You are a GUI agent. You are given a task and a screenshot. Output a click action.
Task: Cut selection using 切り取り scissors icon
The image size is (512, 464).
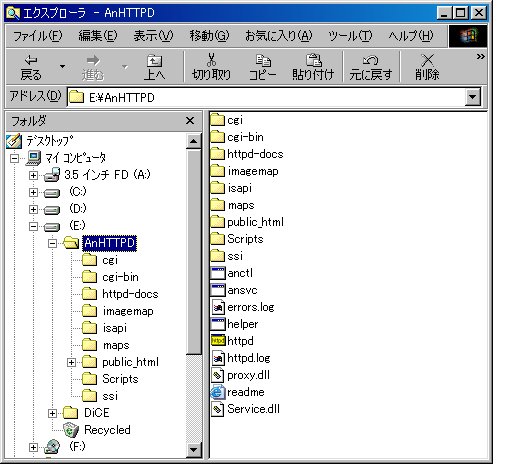211,67
